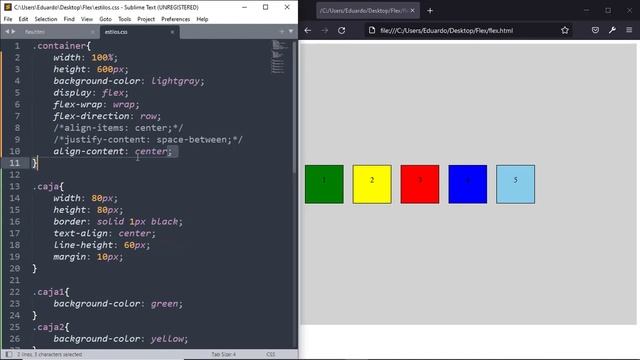Toggle the side bar from status bar icon

tap(9, 354)
